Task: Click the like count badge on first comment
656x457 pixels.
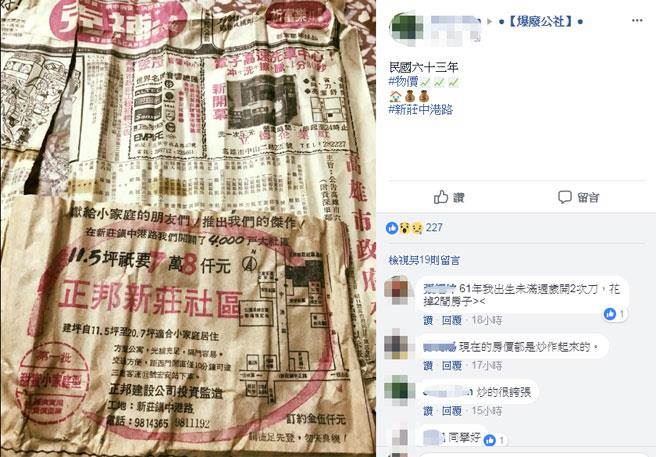Action: (614, 313)
